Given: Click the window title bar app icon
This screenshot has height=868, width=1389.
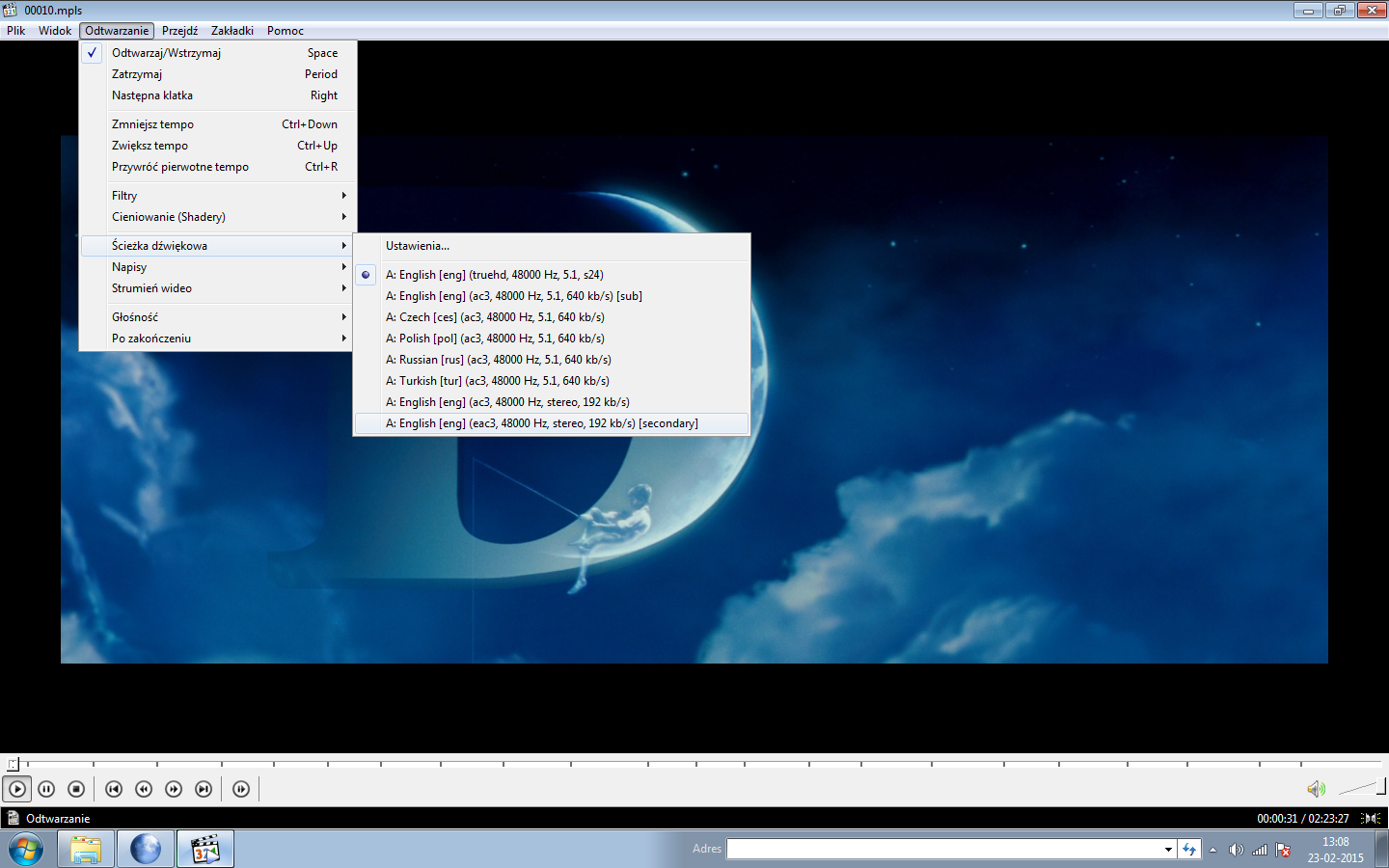Looking at the screenshot, I should [11, 10].
